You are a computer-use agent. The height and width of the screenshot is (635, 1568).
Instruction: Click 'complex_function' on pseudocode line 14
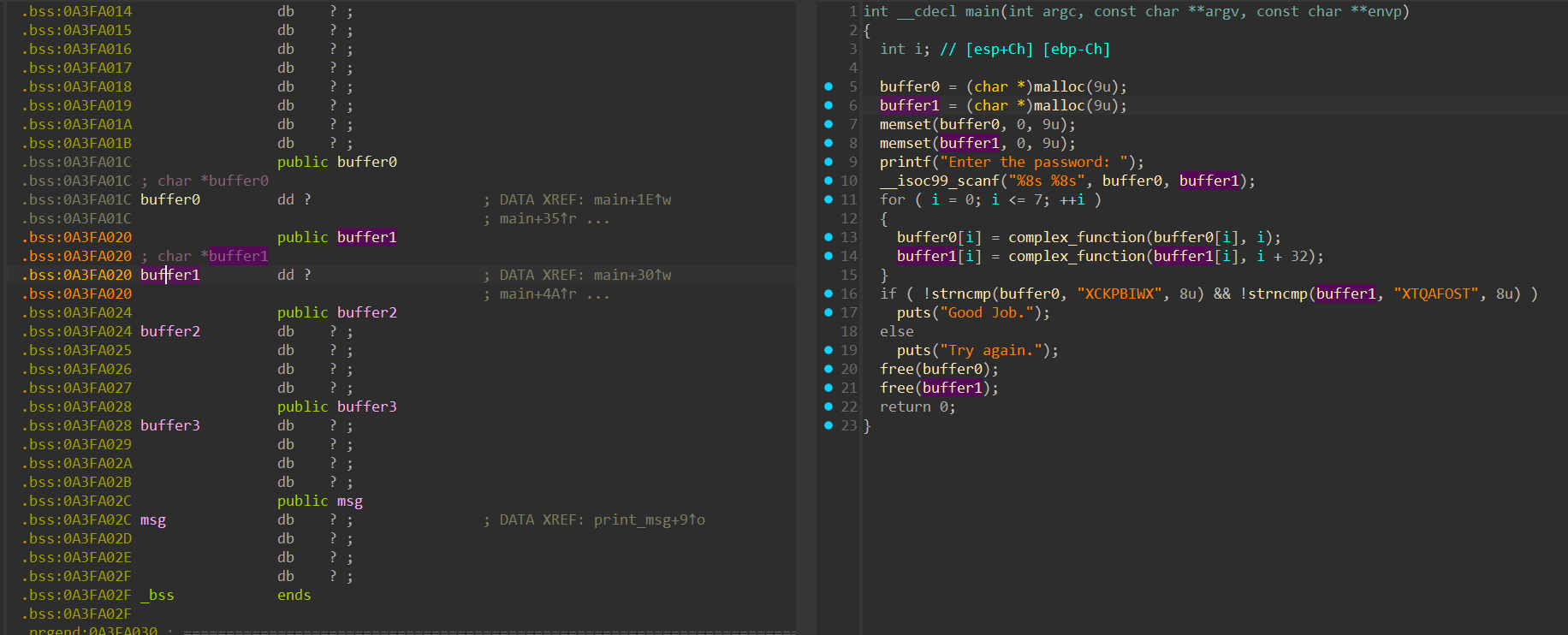click(x=1077, y=256)
